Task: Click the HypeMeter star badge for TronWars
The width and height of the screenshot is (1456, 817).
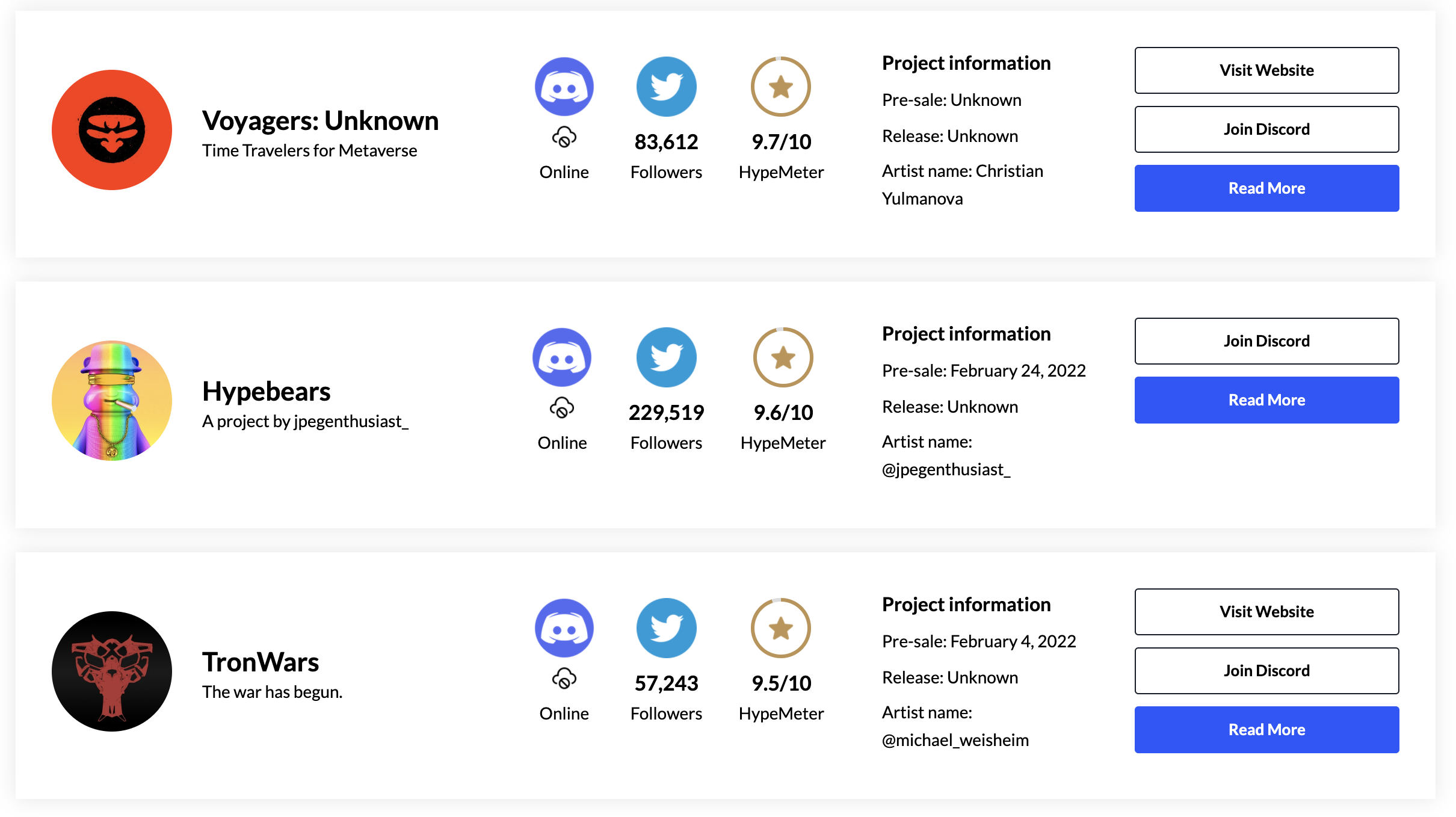Action: click(780, 627)
